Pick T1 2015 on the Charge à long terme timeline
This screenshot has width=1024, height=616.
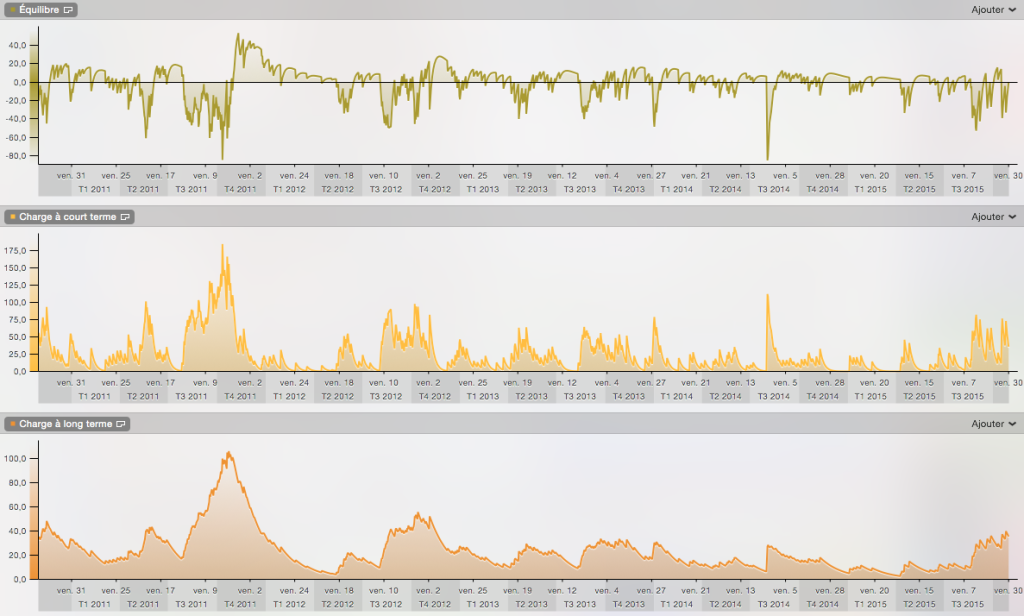click(x=870, y=604)
